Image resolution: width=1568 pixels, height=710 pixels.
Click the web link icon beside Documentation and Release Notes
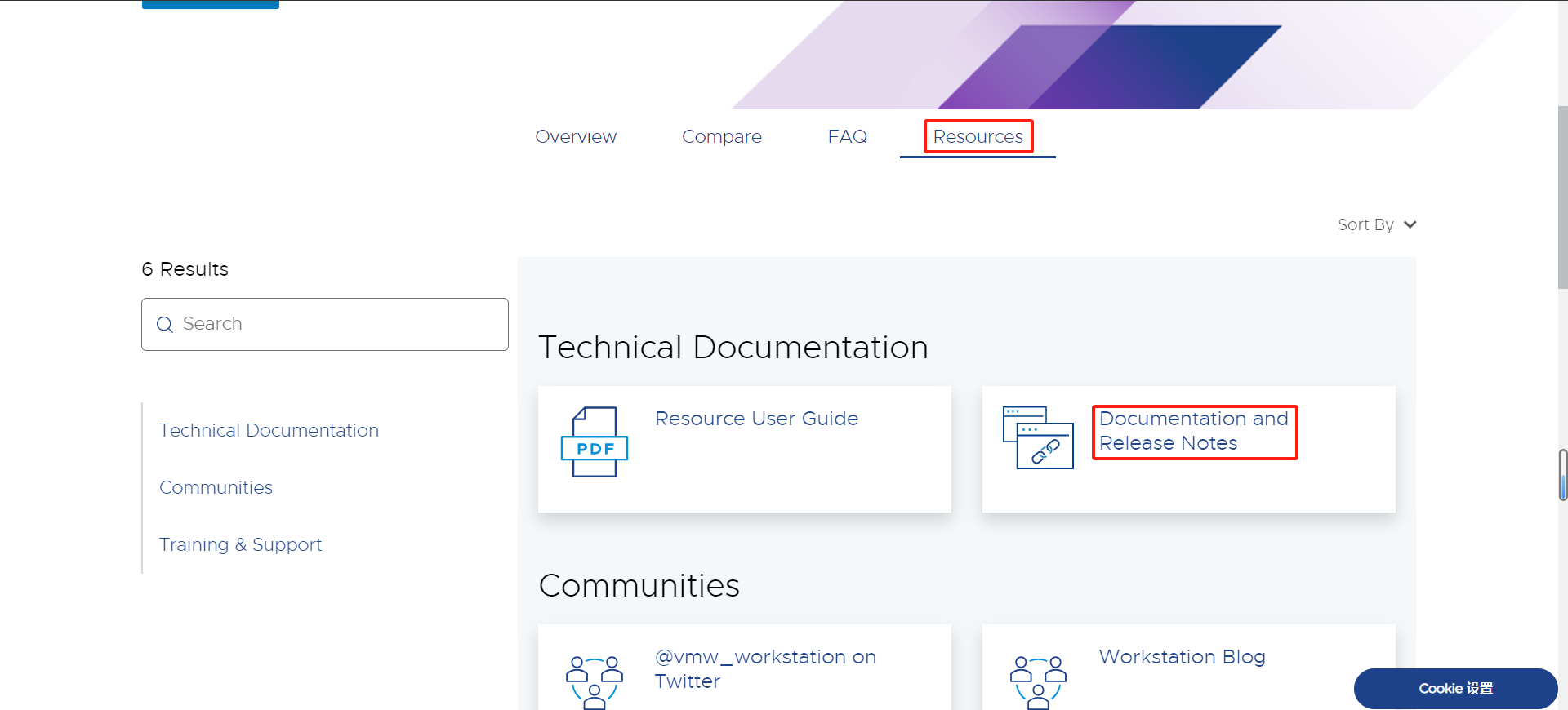(x=1038, y=437)
